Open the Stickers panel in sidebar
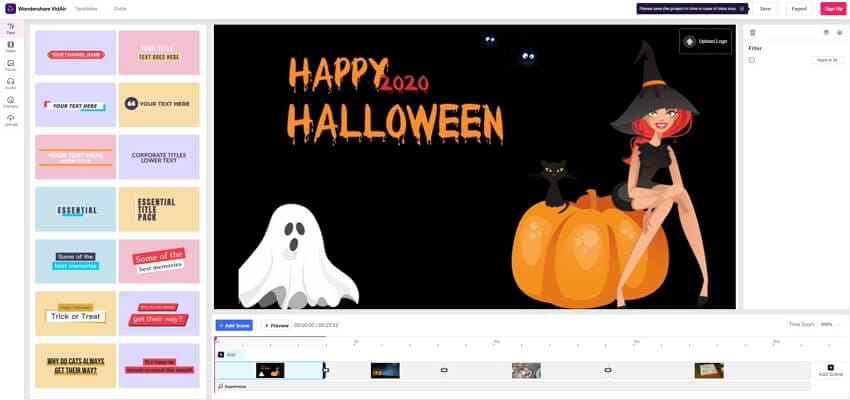 [11, 102]
